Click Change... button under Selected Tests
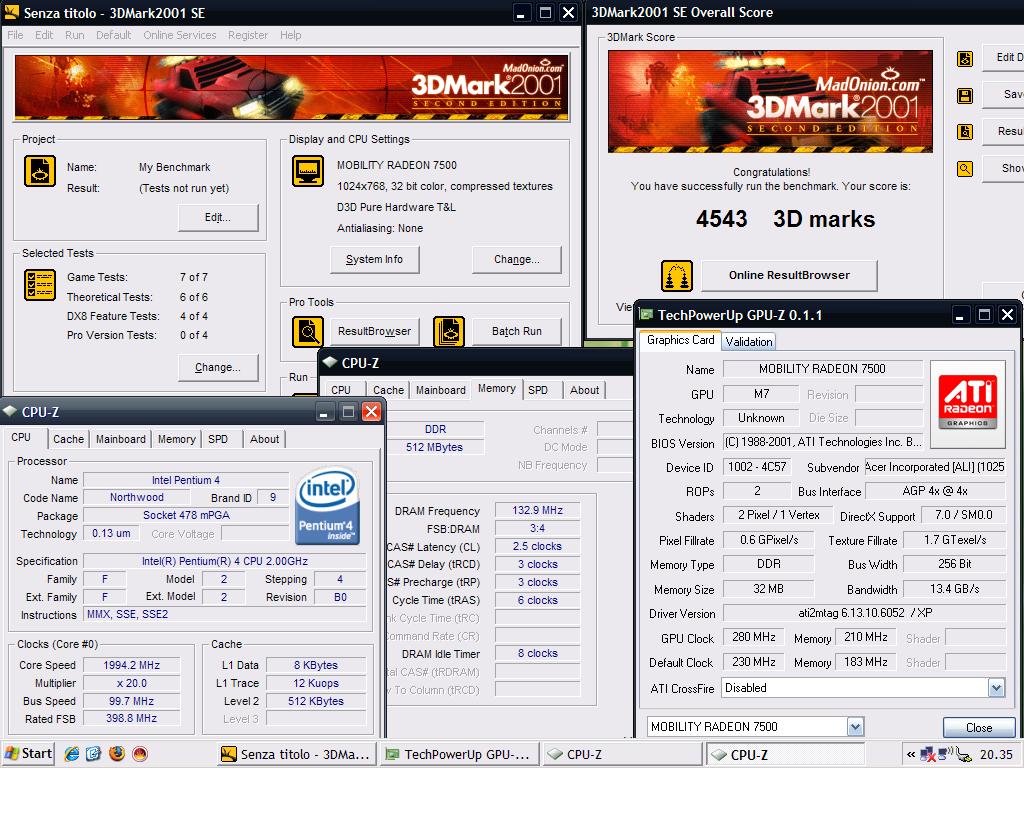The height and width of the screenshot is (820, 1024). (x=218, y=368)
